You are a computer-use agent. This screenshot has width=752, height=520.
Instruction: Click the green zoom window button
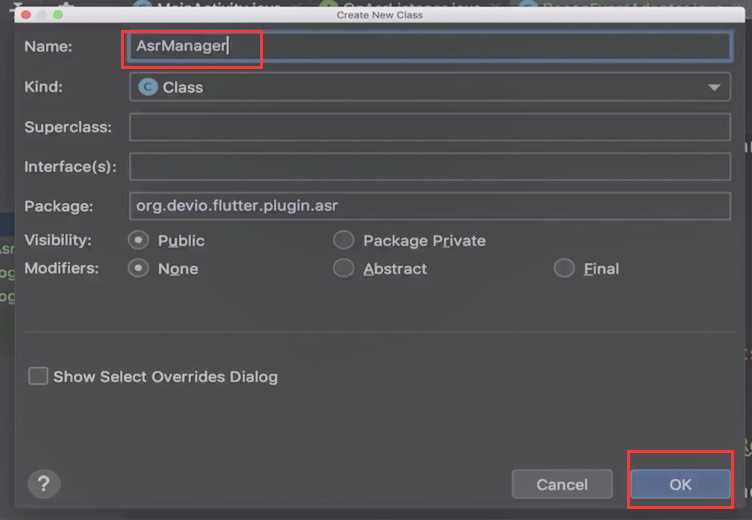click(x=58, y=15)
